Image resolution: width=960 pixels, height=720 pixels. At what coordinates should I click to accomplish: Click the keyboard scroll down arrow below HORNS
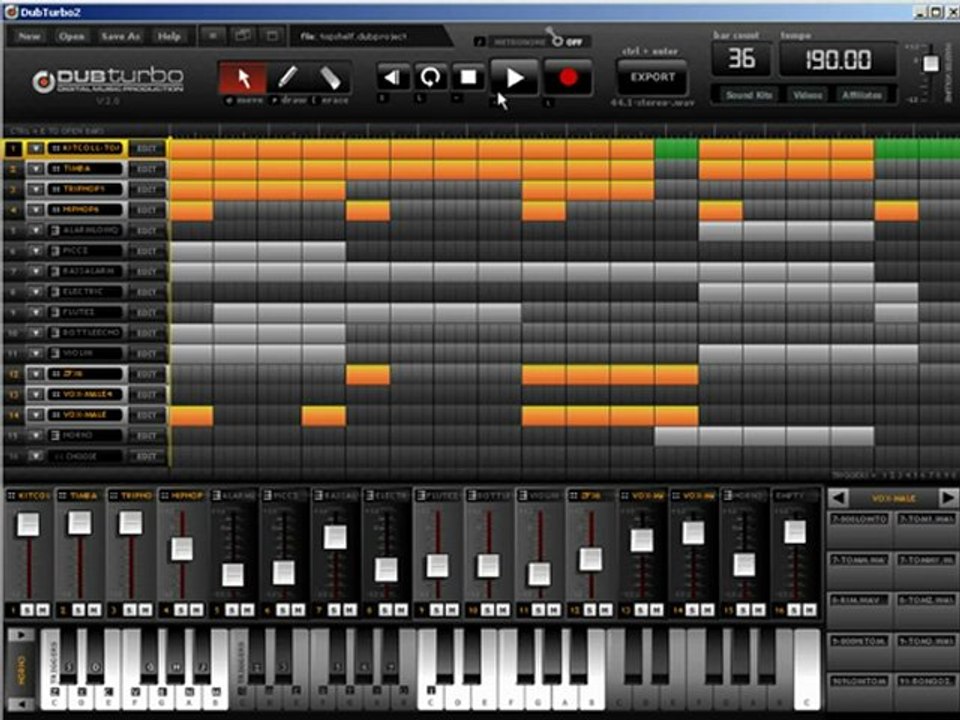coord(20,704)
